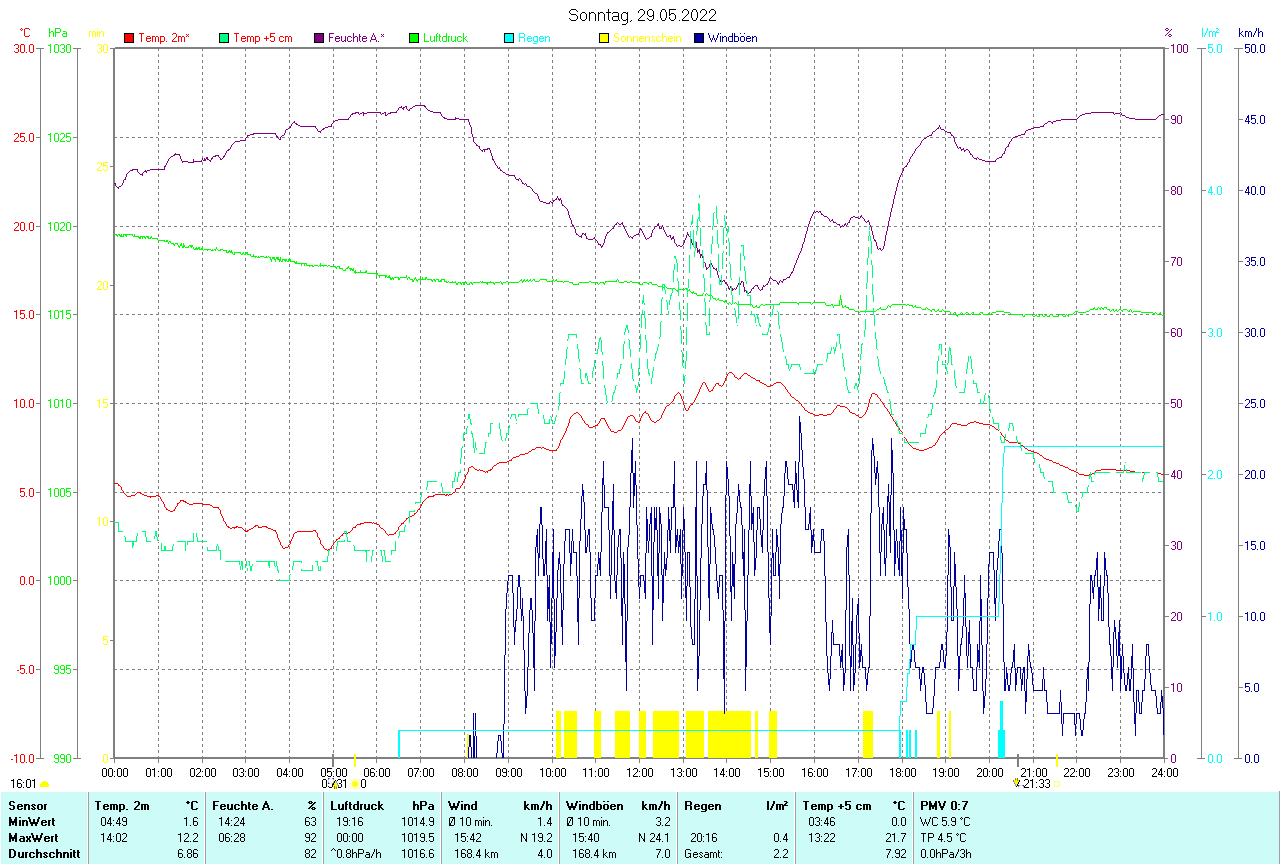Click the '18:00' time axis label
The image size is (1280, 864).
[x=902, y=772]
